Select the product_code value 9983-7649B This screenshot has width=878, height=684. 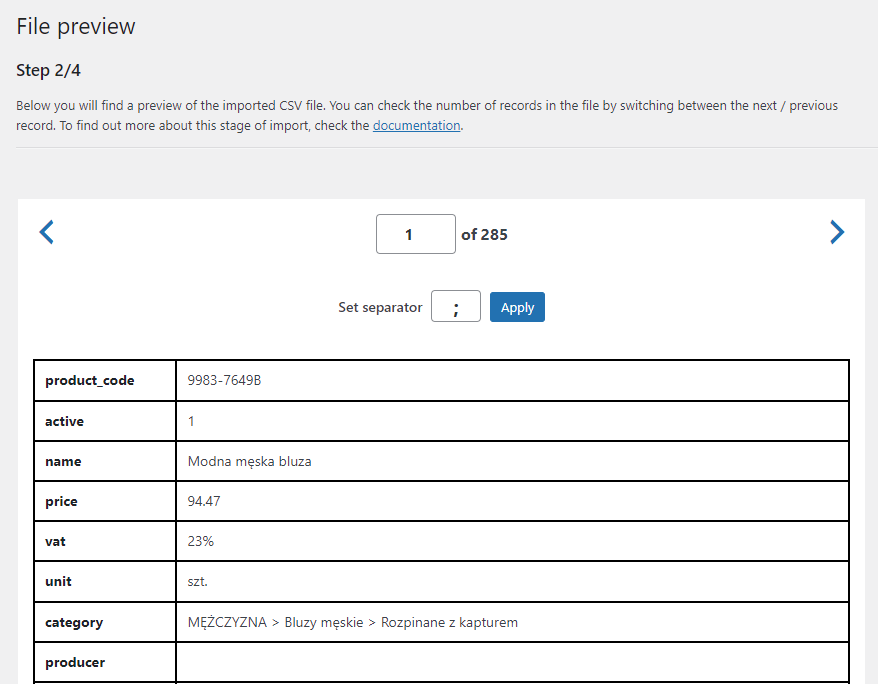(224, 381)
